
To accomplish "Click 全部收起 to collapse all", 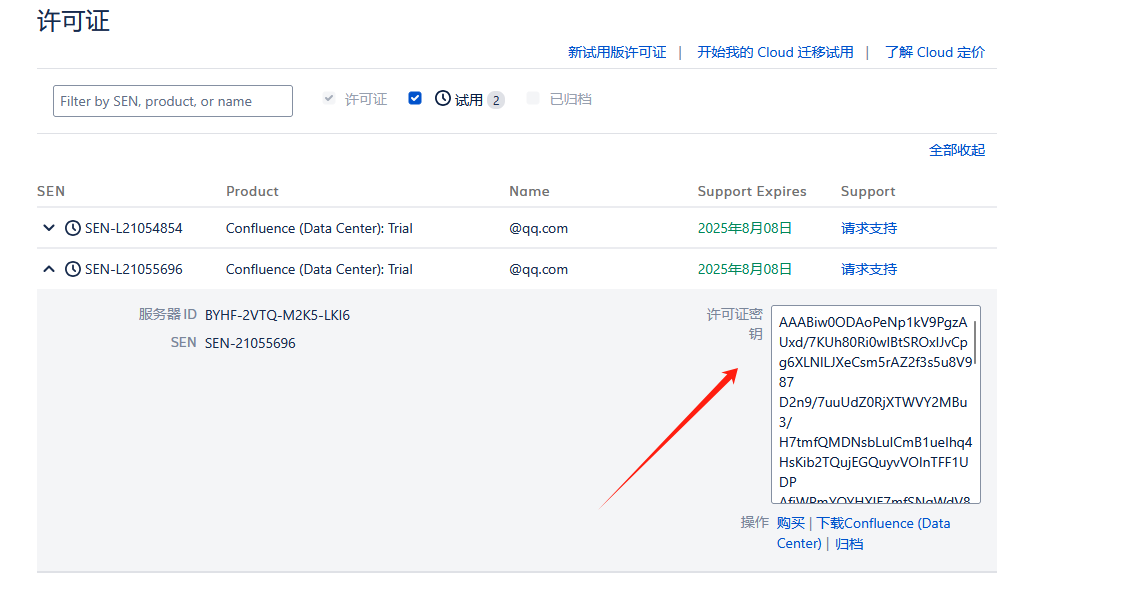I will coord(957,150).
